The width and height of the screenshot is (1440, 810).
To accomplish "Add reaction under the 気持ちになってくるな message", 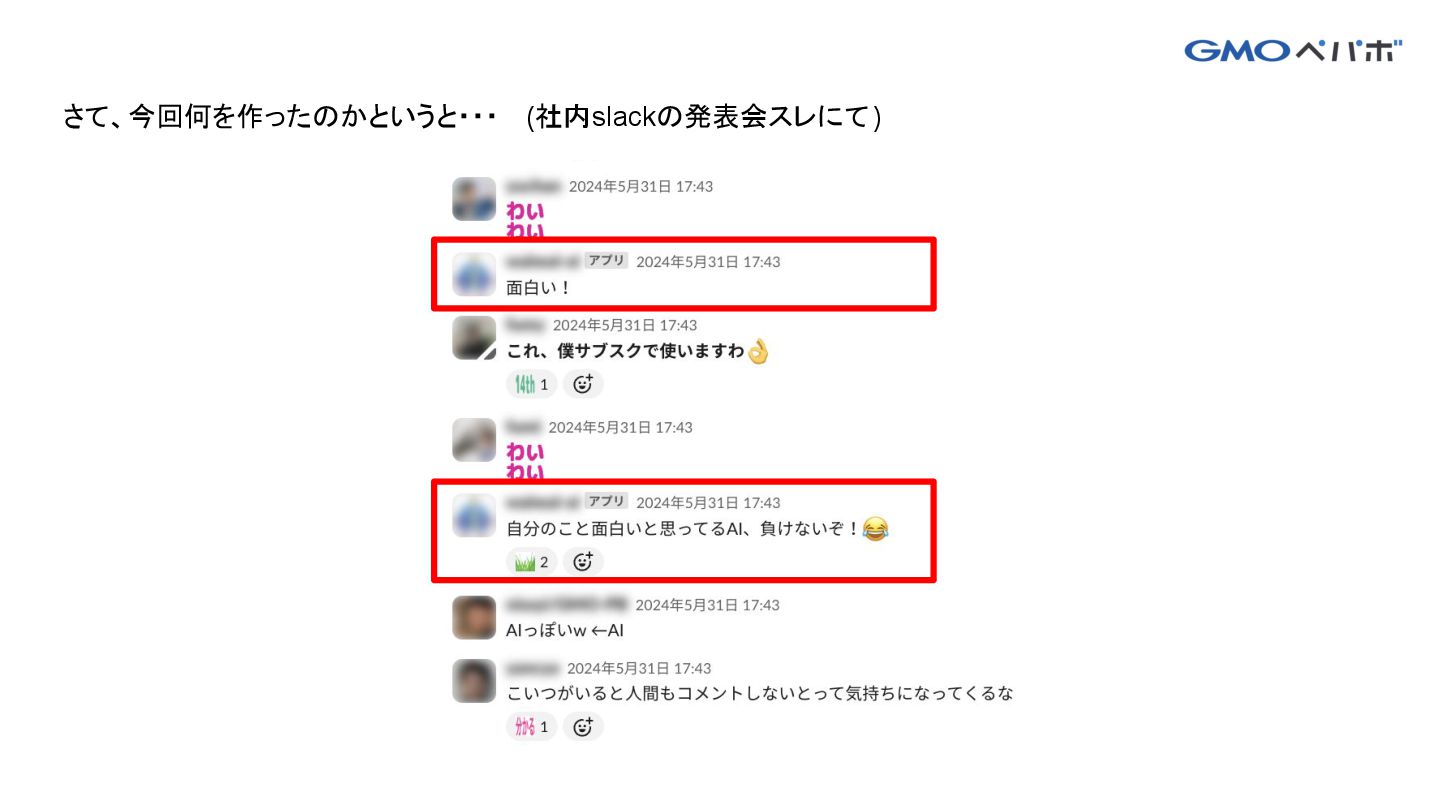I will pos(583,727).
